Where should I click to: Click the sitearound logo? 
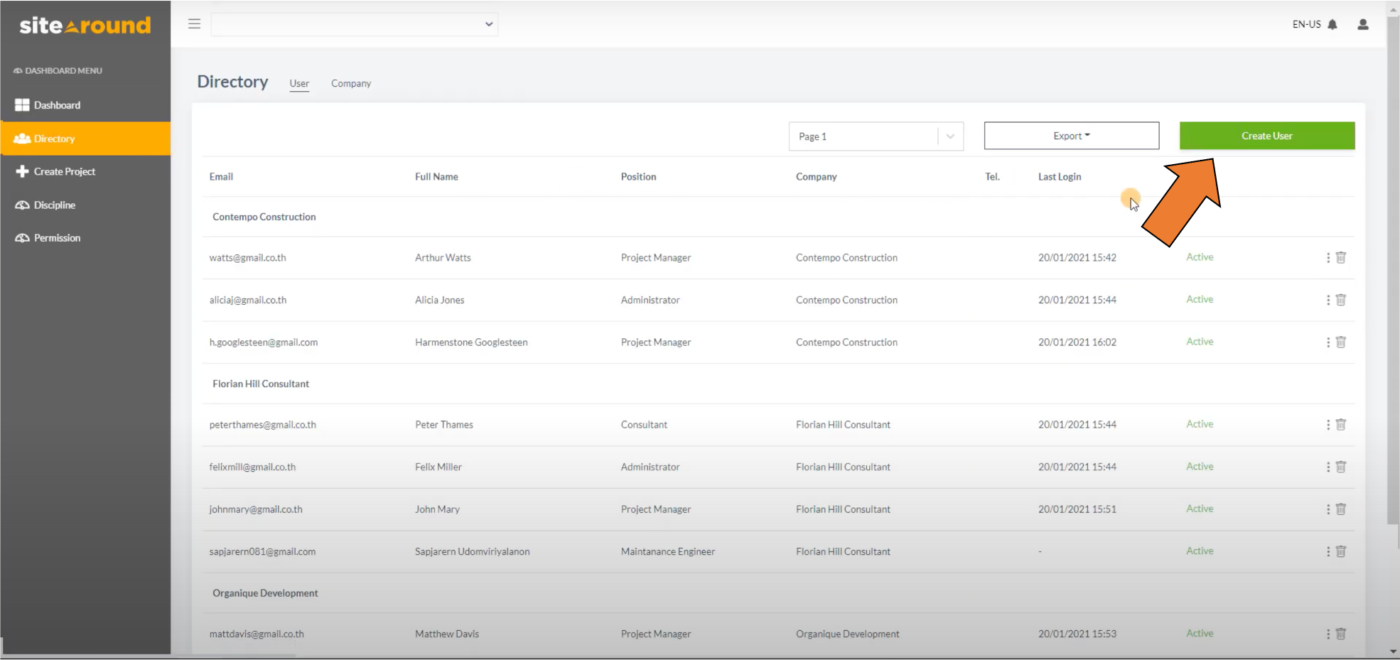coord(84,23)
